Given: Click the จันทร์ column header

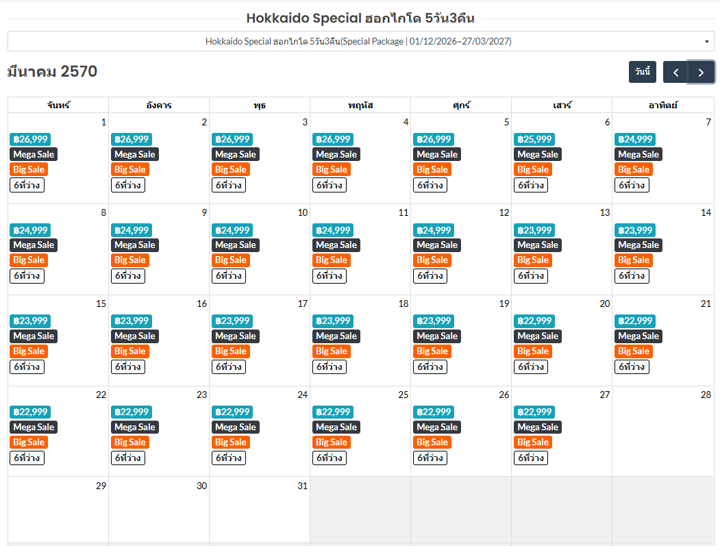Looking at the screenshot, I should (58, 105).
